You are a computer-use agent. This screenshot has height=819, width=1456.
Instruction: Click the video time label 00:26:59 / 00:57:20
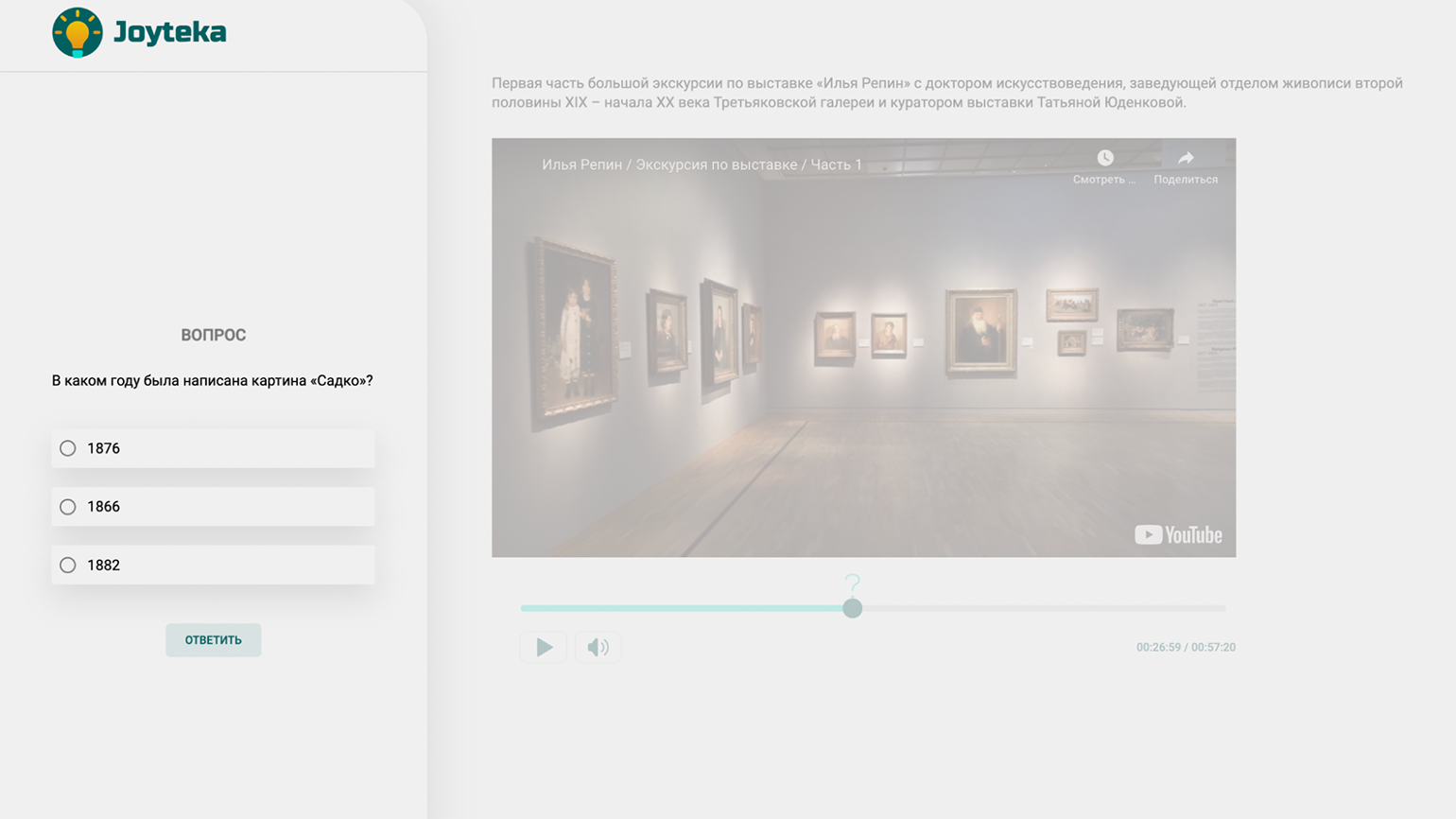tap(1186, 647)
